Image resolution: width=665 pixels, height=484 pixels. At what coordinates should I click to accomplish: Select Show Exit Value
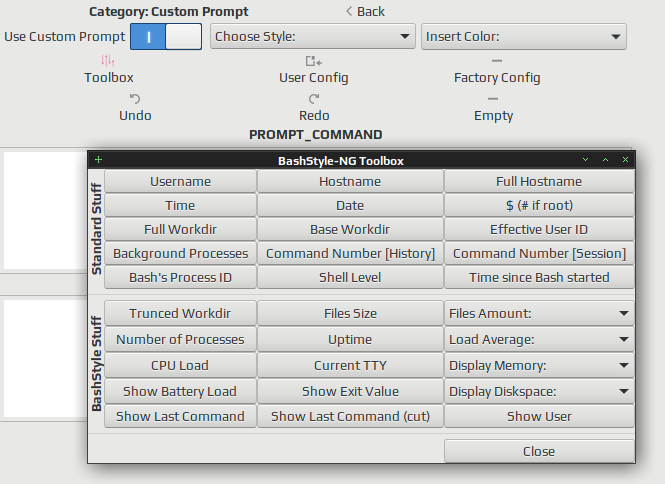350,391
